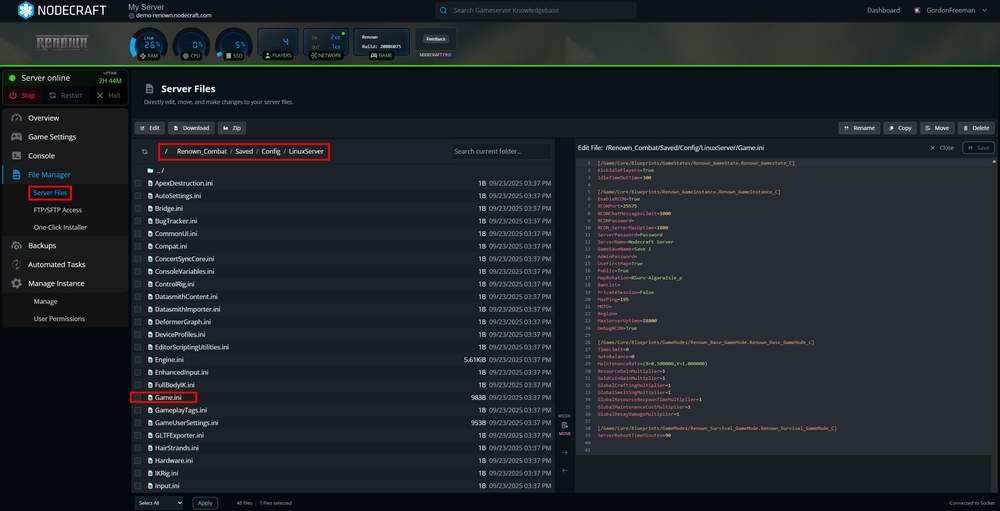Click the Backups icon in sidebar
Screen dimensions: 1000x511
tap(17, 246)
